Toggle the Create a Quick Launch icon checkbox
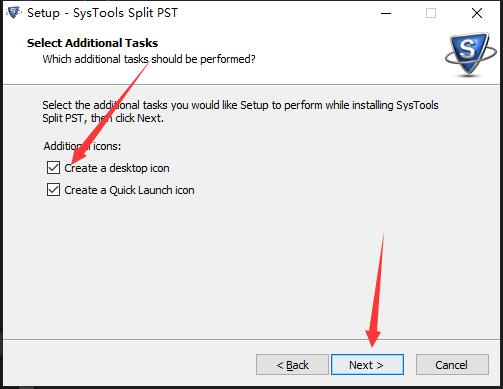503x389 pixels. pyautogui.click(x=53, y=190)
